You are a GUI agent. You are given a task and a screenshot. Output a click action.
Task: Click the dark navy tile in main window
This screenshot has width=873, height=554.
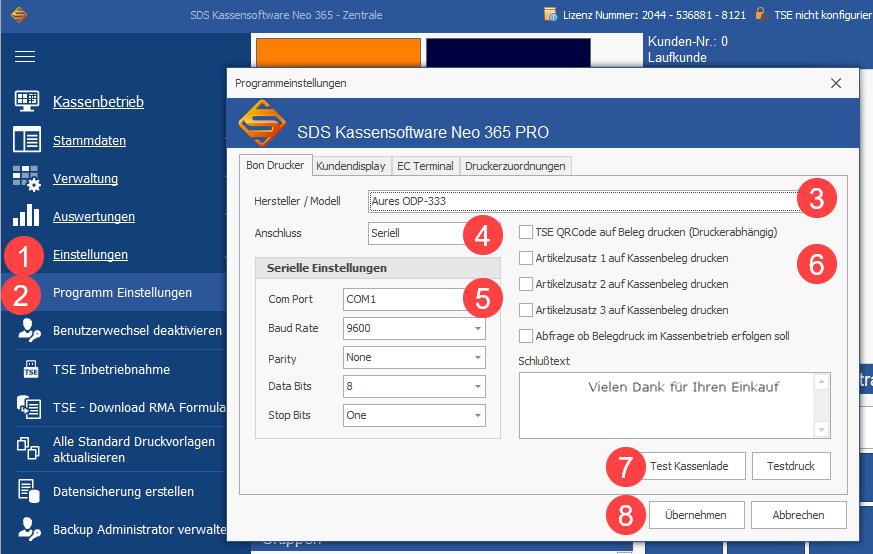[x=508, y=53]
